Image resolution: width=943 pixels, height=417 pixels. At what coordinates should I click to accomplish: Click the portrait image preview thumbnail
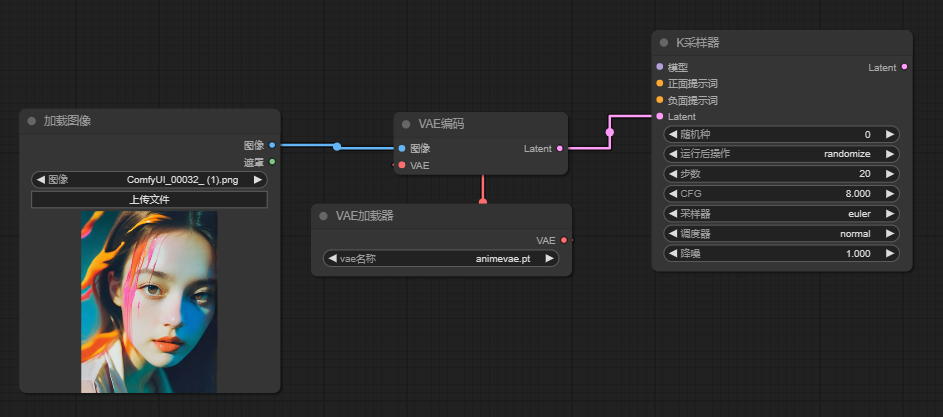(x=149, y=301)
